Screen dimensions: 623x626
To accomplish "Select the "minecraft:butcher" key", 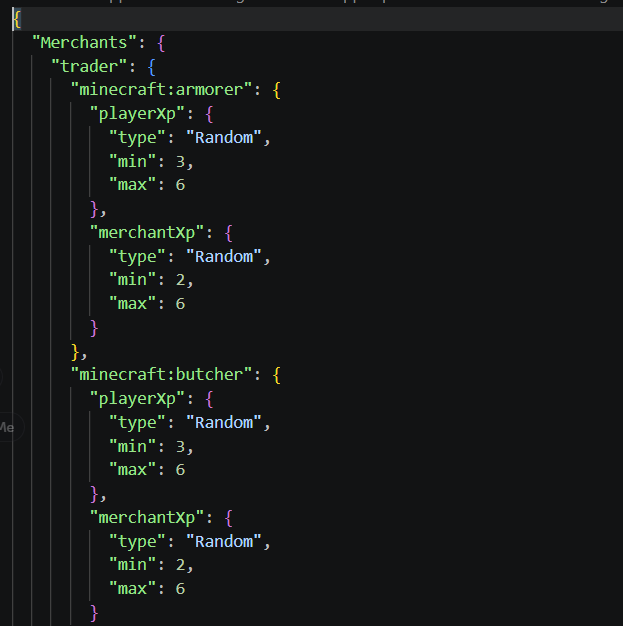I will [161, 375].
